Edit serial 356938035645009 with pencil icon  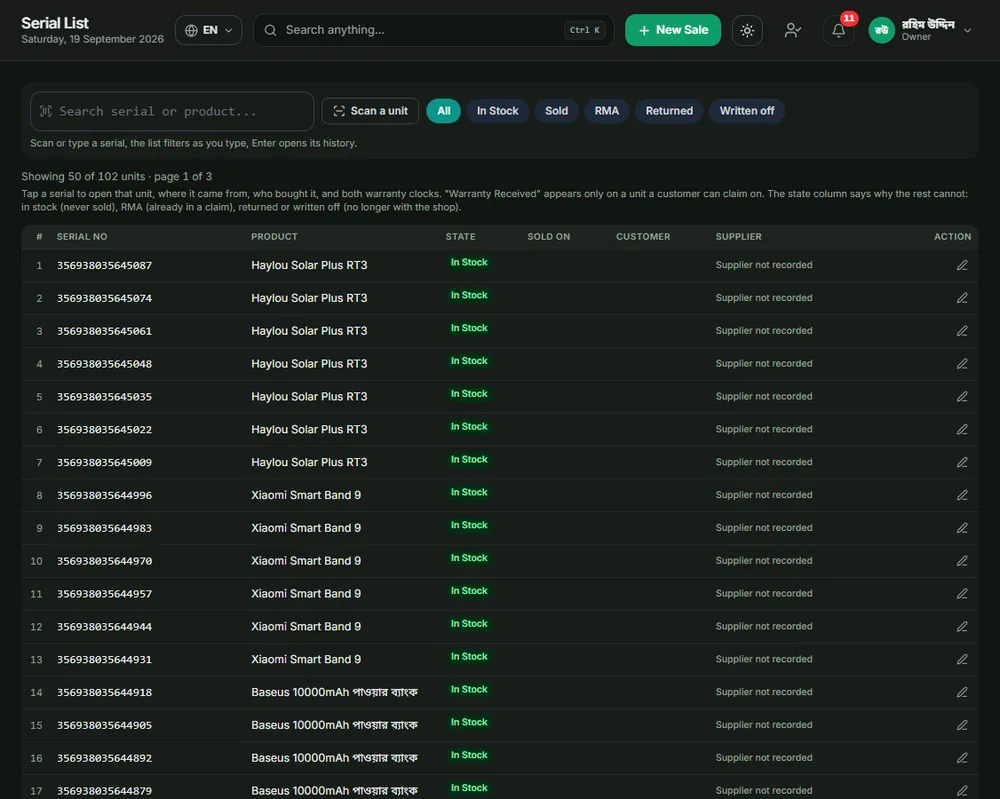[x=962, y=462]
